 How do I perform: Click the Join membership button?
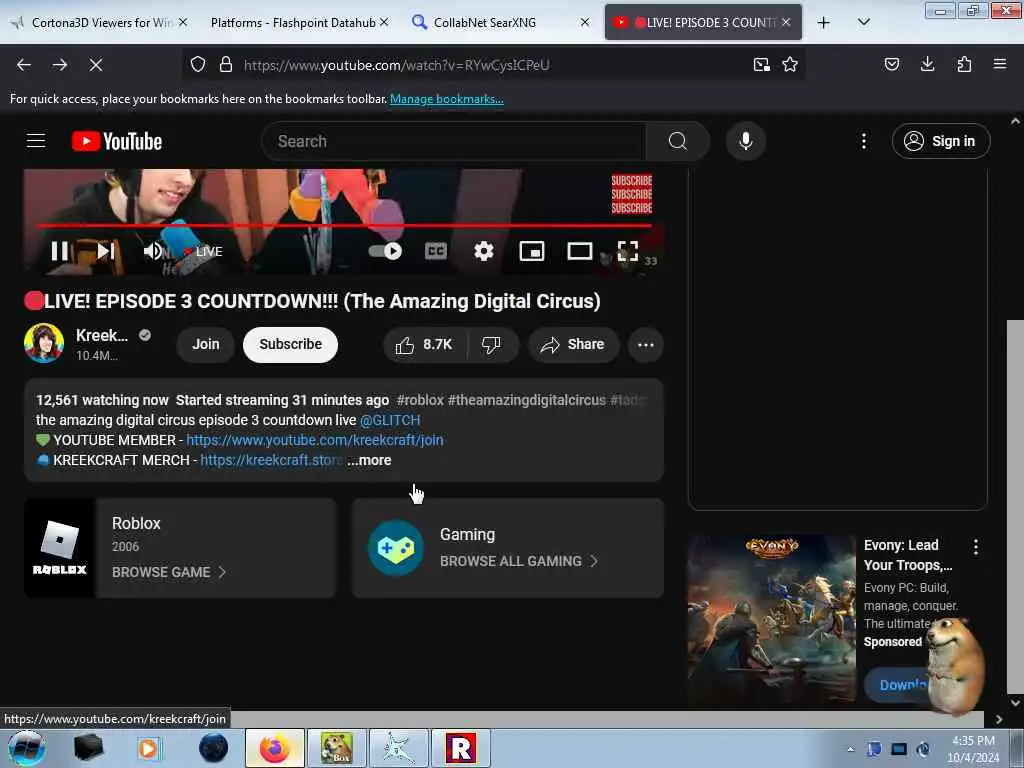205,344
